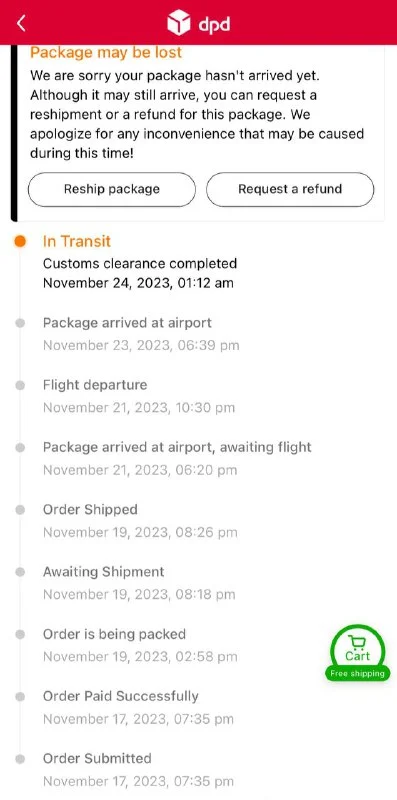Click the dpd box logo icon
Viewport: 397px width, 800px height.
click(x=179, y=23)
